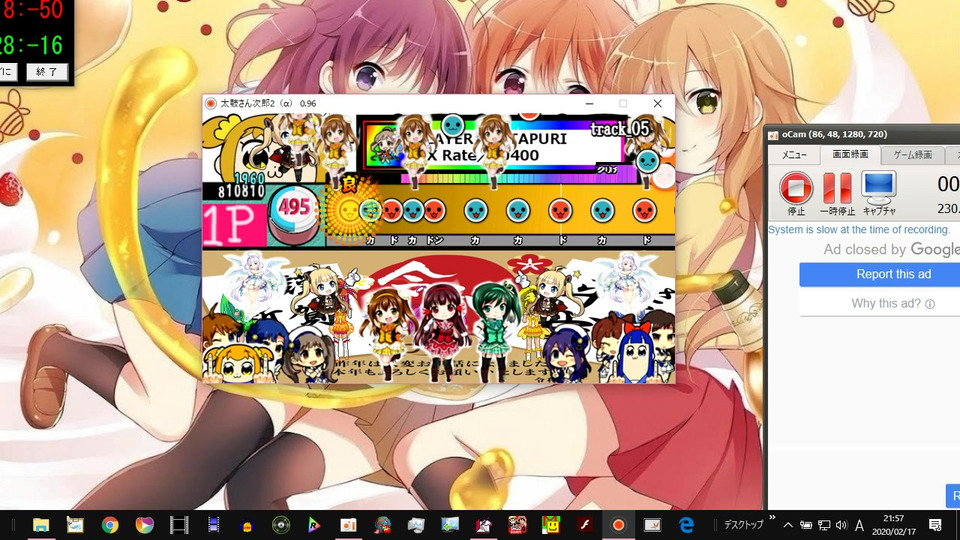Click the 太鼓さん次郎2 title bar icon

[x=211, y=103]
